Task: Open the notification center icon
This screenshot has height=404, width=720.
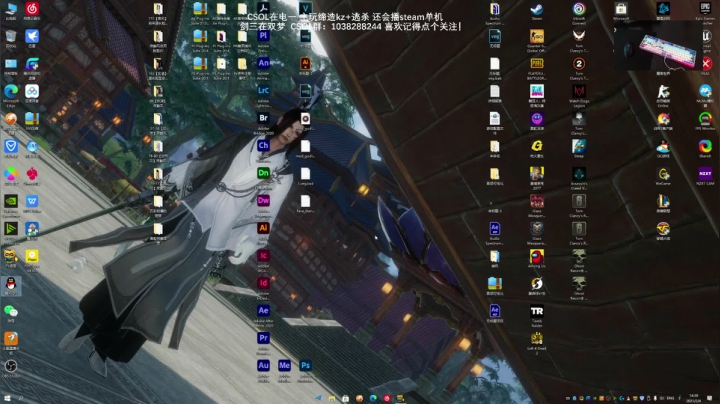Action: click(710, 398)
